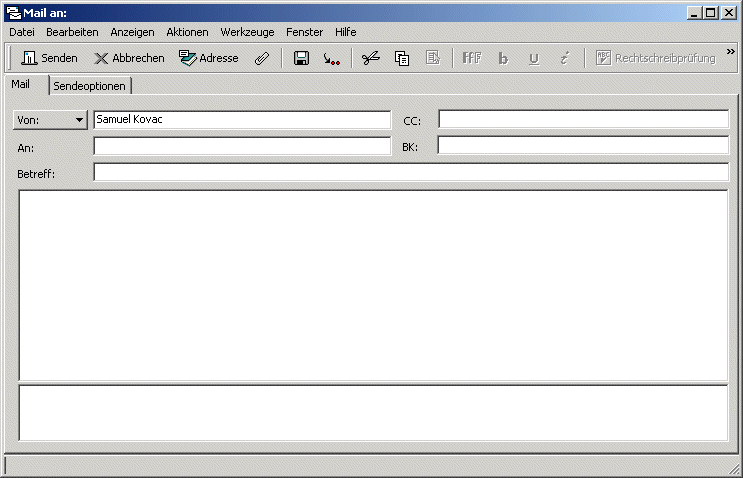Click the lower attachments pane

pos(373,413)
